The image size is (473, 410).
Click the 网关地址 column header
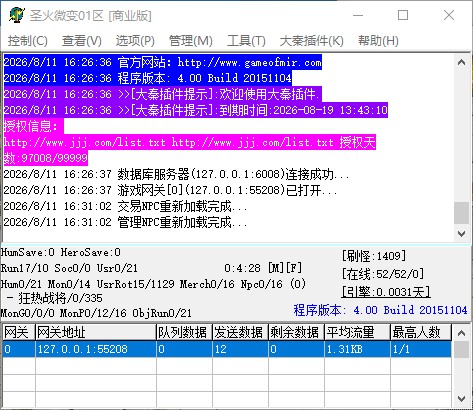pos(96,332)
